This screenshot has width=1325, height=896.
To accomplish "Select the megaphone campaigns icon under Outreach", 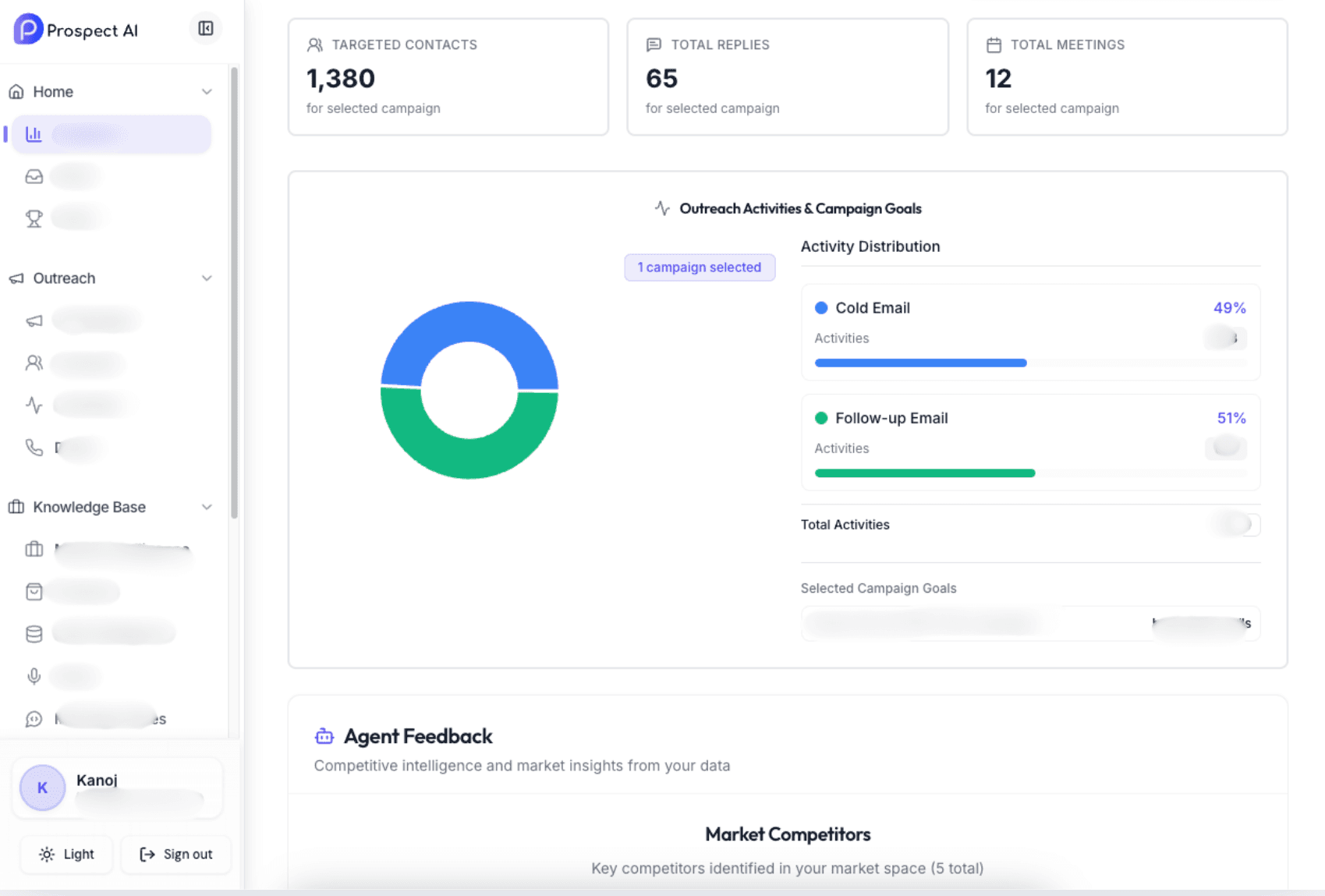I will coord(34,320).
